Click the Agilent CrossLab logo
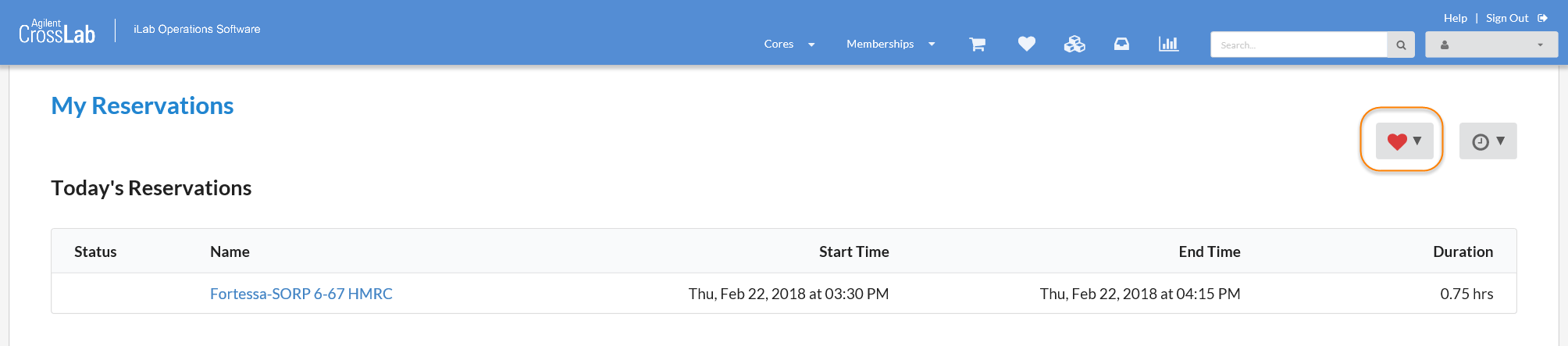 [57, 32]
